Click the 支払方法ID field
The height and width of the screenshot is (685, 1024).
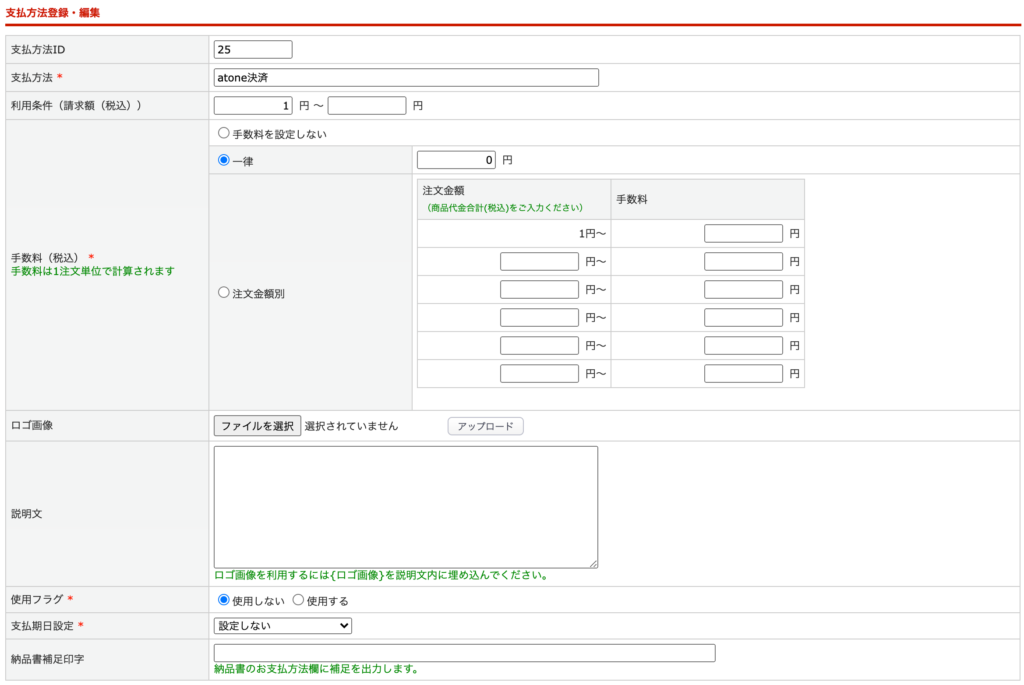point(253,49)
